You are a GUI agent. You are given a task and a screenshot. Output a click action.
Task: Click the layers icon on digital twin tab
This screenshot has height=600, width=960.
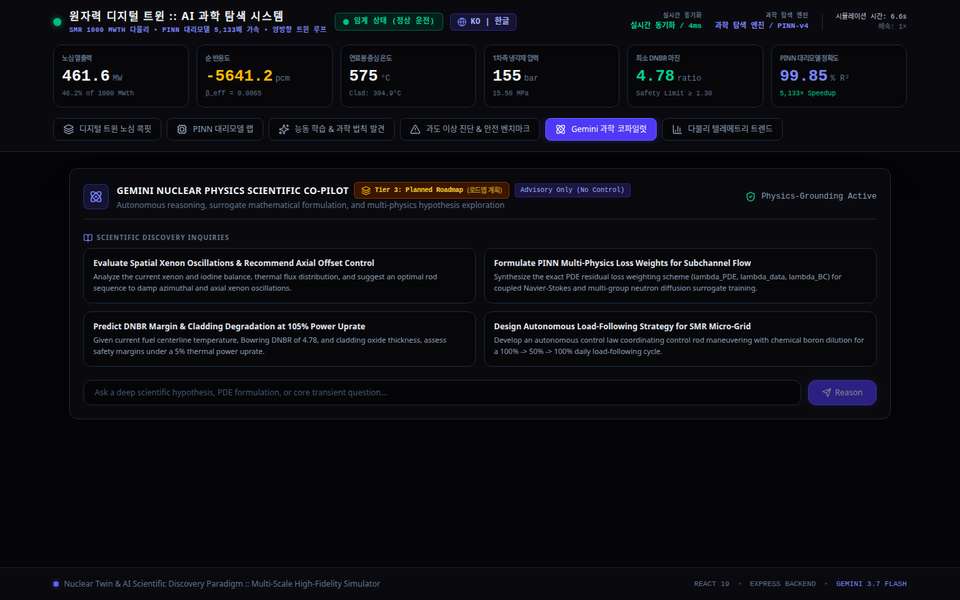pyautogui.click(x=69, y=129)
